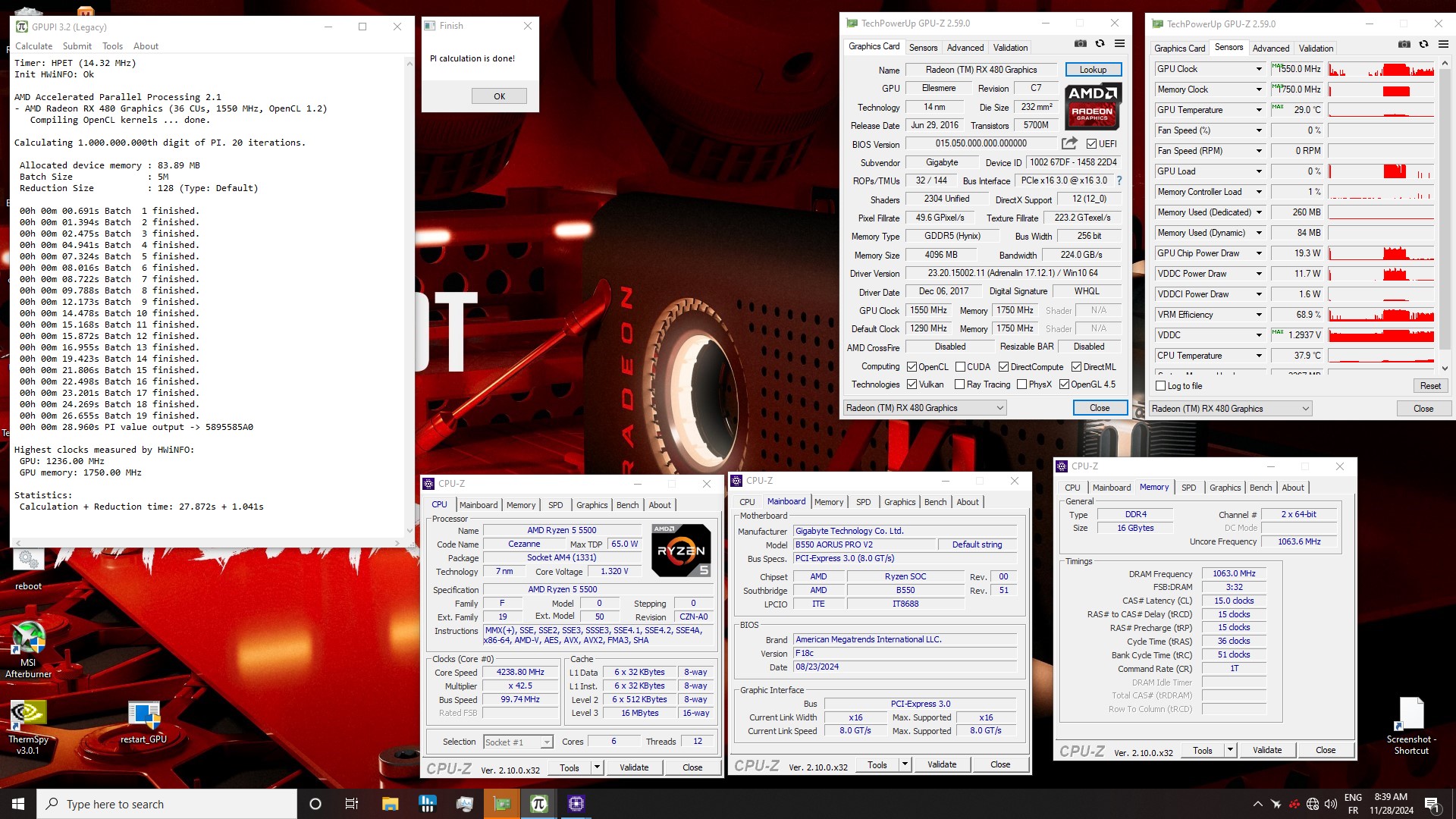1456x819 pixels.
Task: Click the GPU Load sensor graph
Action: pos(1381,171)
